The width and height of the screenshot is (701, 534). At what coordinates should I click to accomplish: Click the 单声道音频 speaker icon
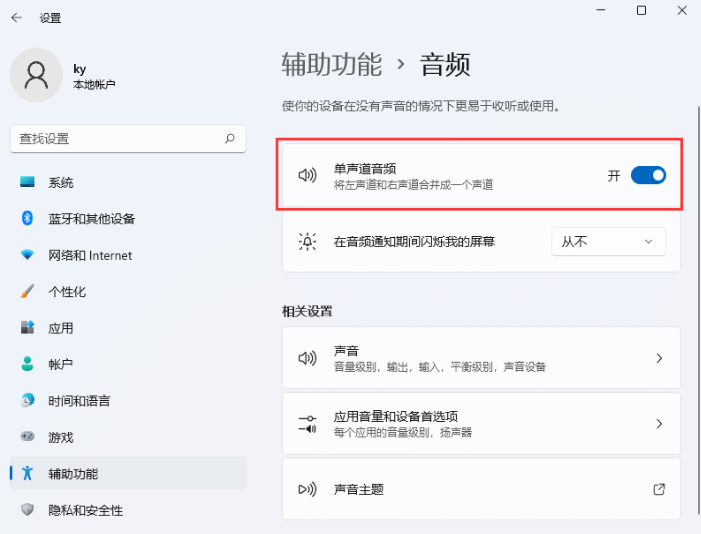308,176
